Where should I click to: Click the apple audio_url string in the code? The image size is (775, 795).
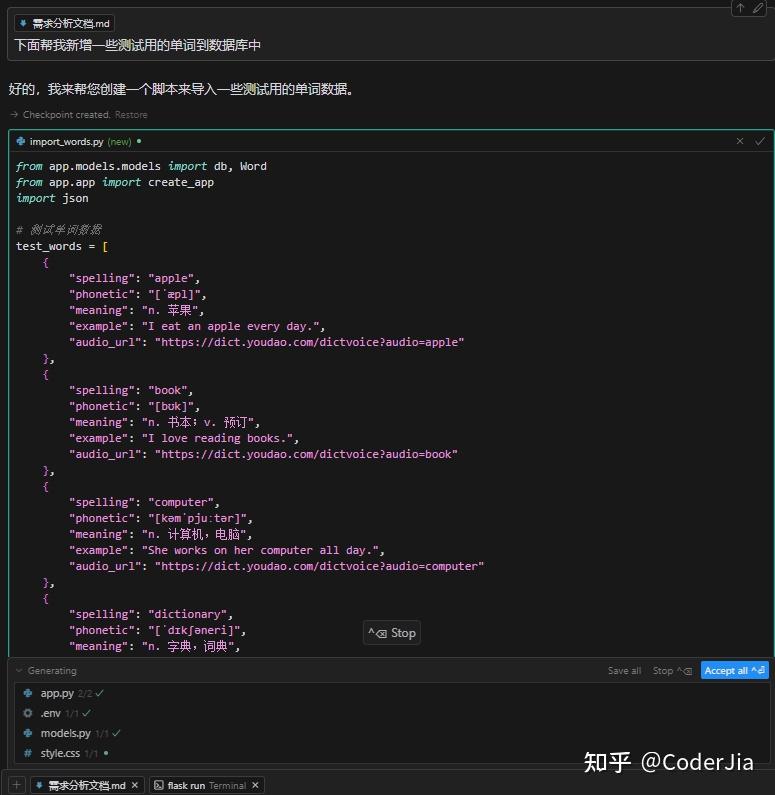coord(309,342)
